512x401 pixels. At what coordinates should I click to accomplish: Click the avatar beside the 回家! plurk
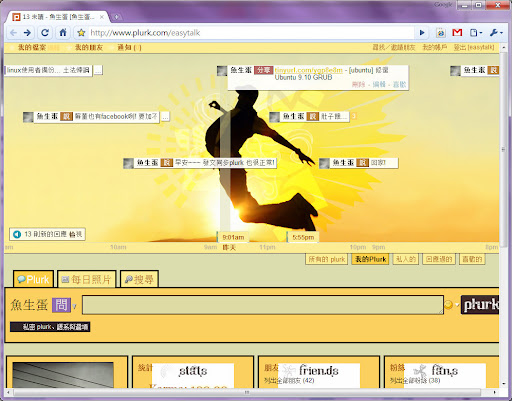324,163
